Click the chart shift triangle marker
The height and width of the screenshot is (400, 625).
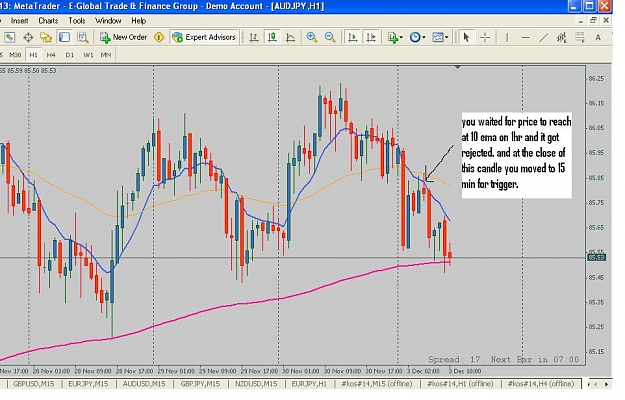click(458, 67)
